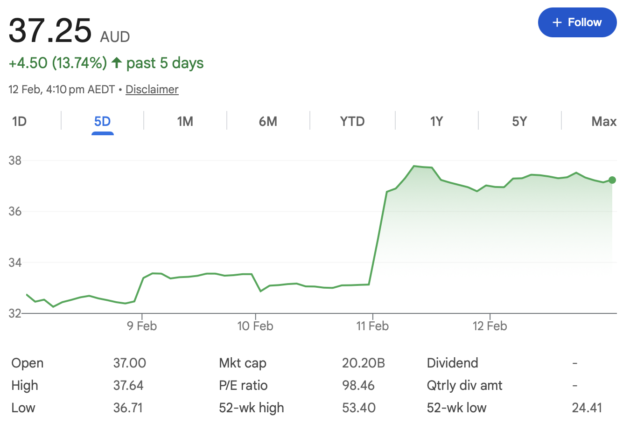Click the plus icon on Follow button
The height and width of the screenshot is (430, 630).
[557, 22]
